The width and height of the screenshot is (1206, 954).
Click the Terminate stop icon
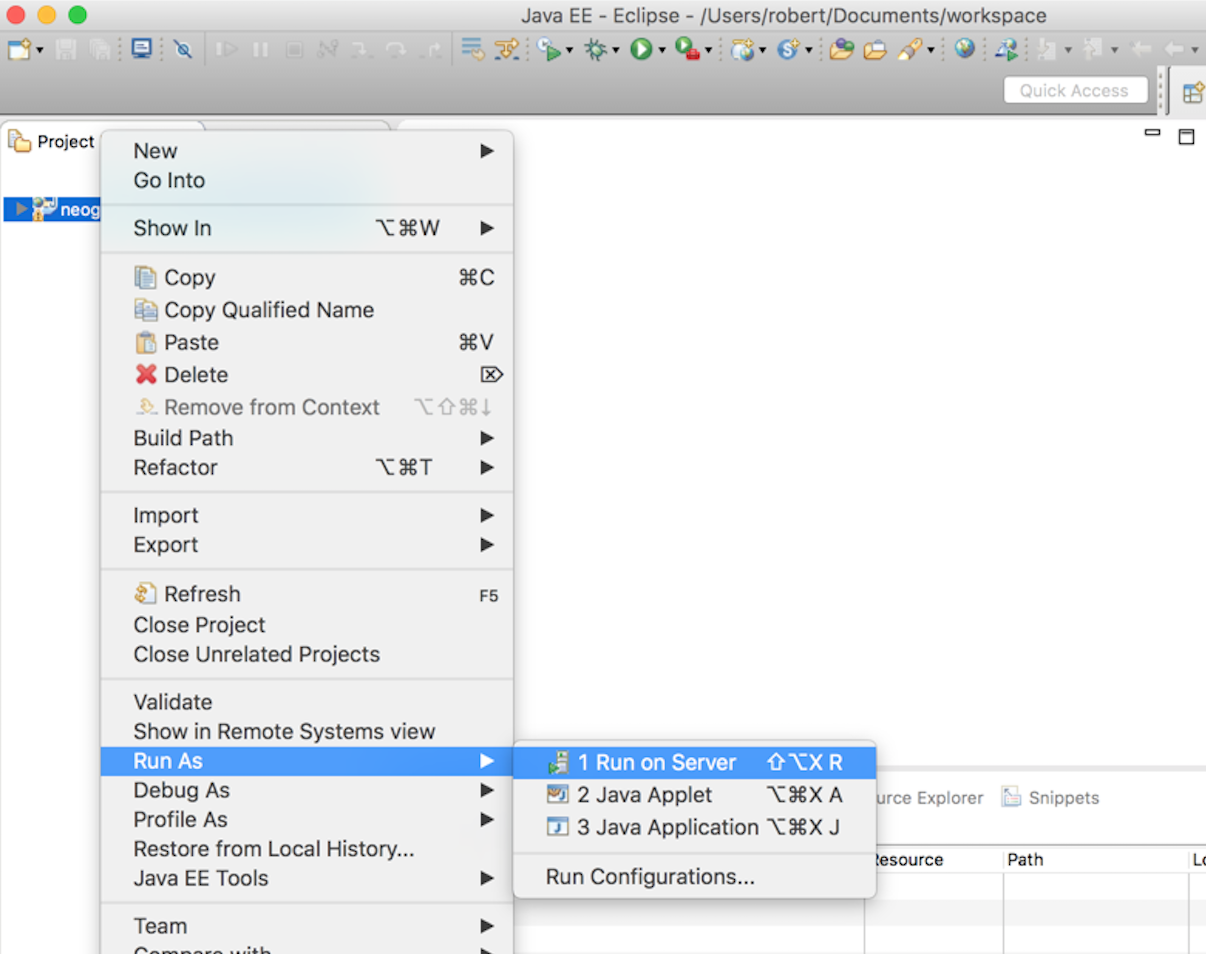click(294, 49)
